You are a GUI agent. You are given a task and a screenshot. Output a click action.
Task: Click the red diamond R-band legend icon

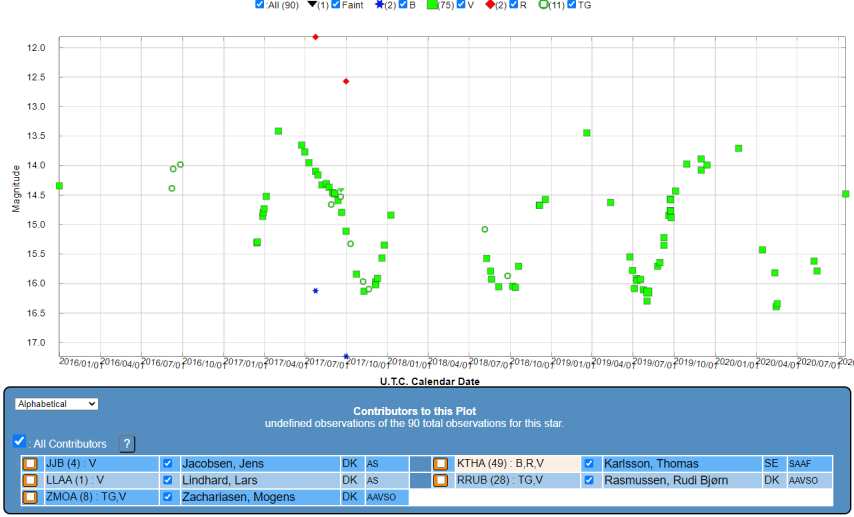(490, 5)
